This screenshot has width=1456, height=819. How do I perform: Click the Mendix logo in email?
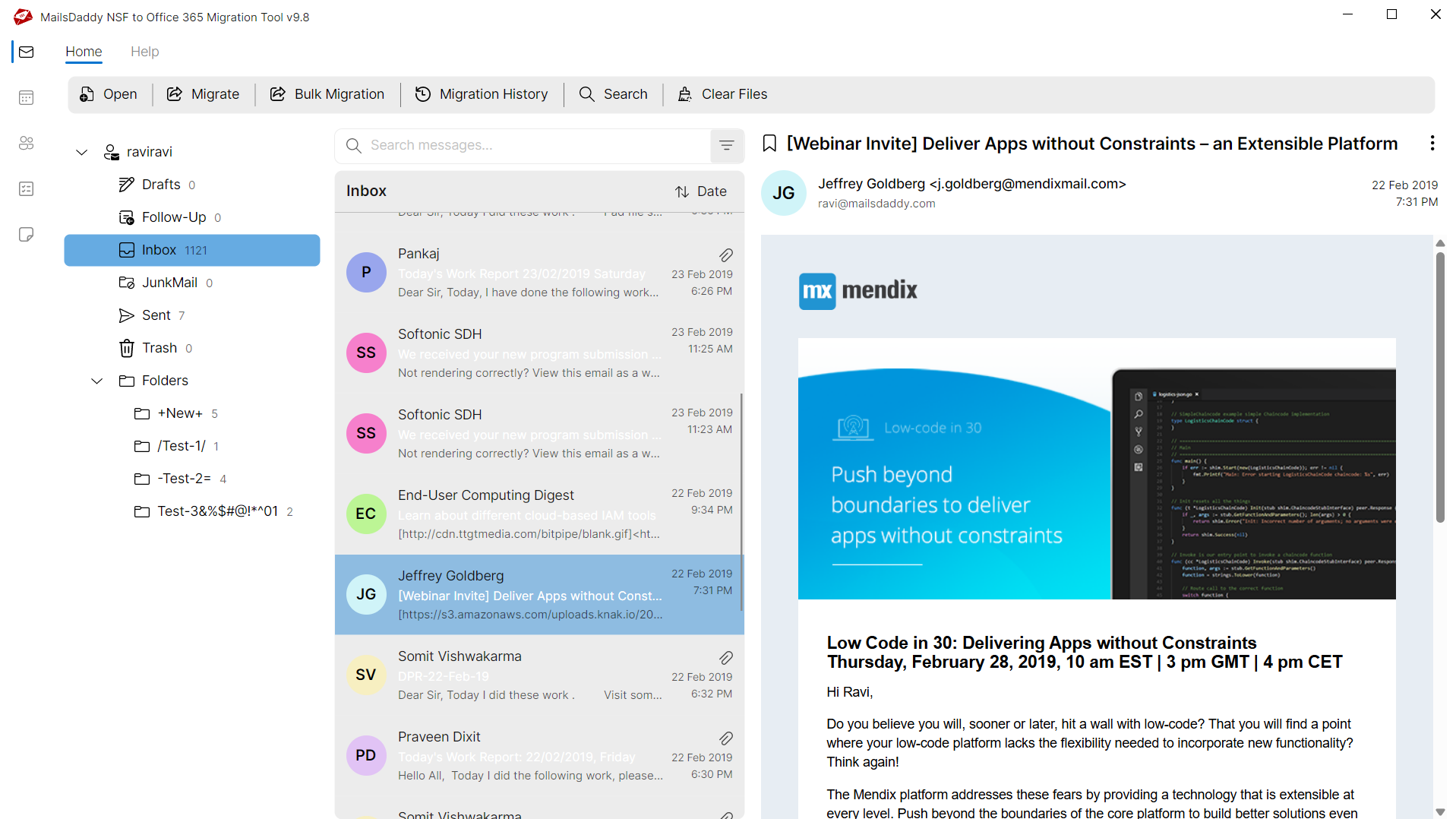858,291
